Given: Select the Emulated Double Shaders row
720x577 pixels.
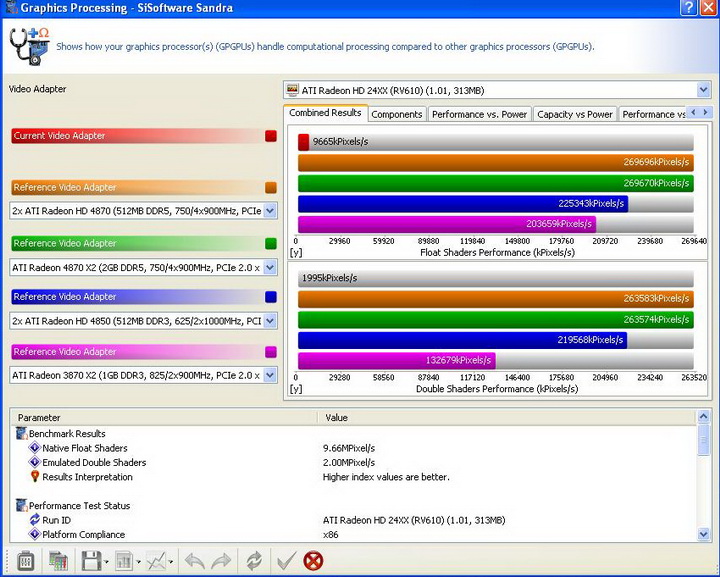Looking at the screenshot, I should click(353, 462).
